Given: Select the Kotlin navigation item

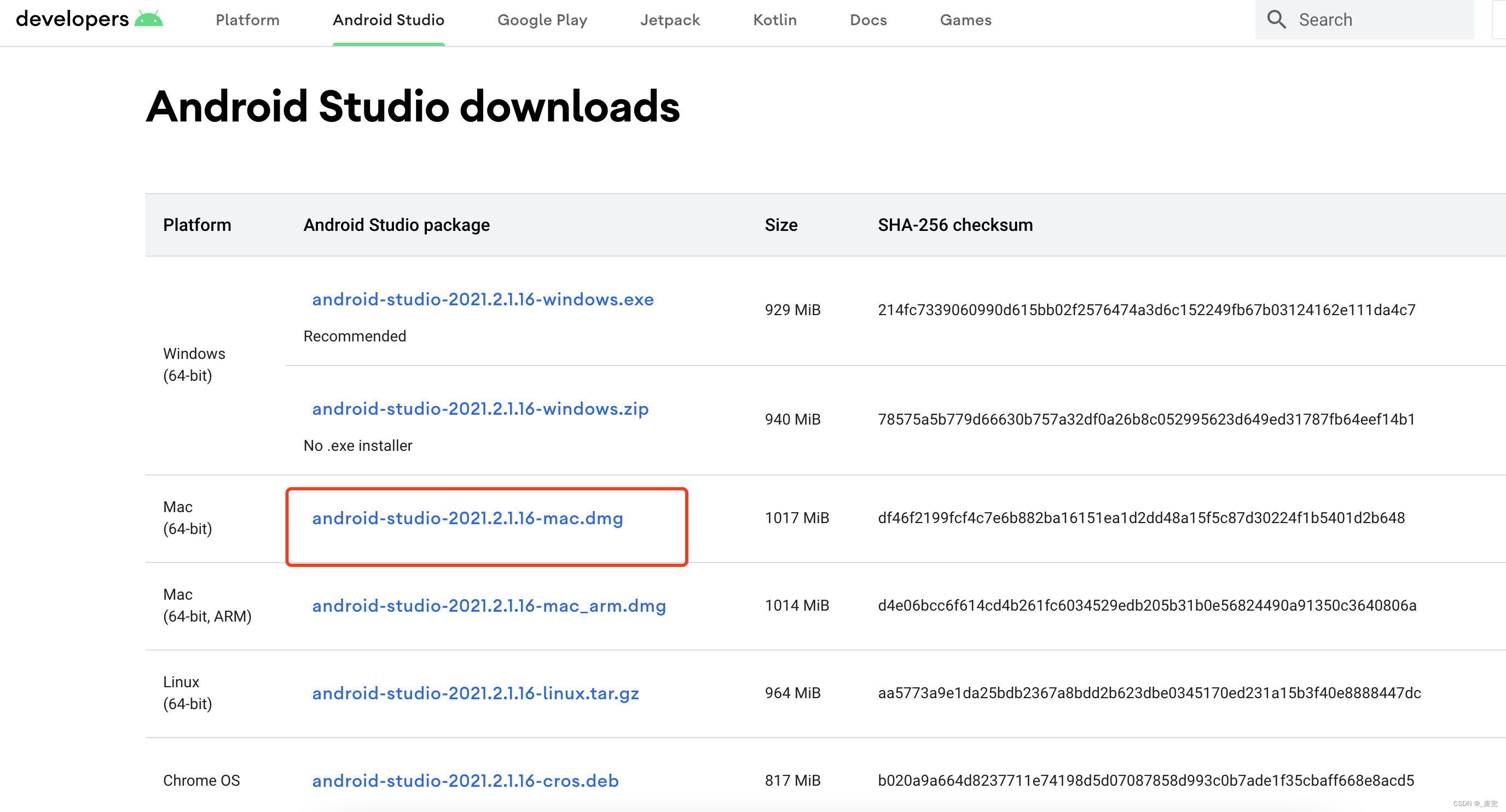Looking at the screenshot, I should point(774,19).
